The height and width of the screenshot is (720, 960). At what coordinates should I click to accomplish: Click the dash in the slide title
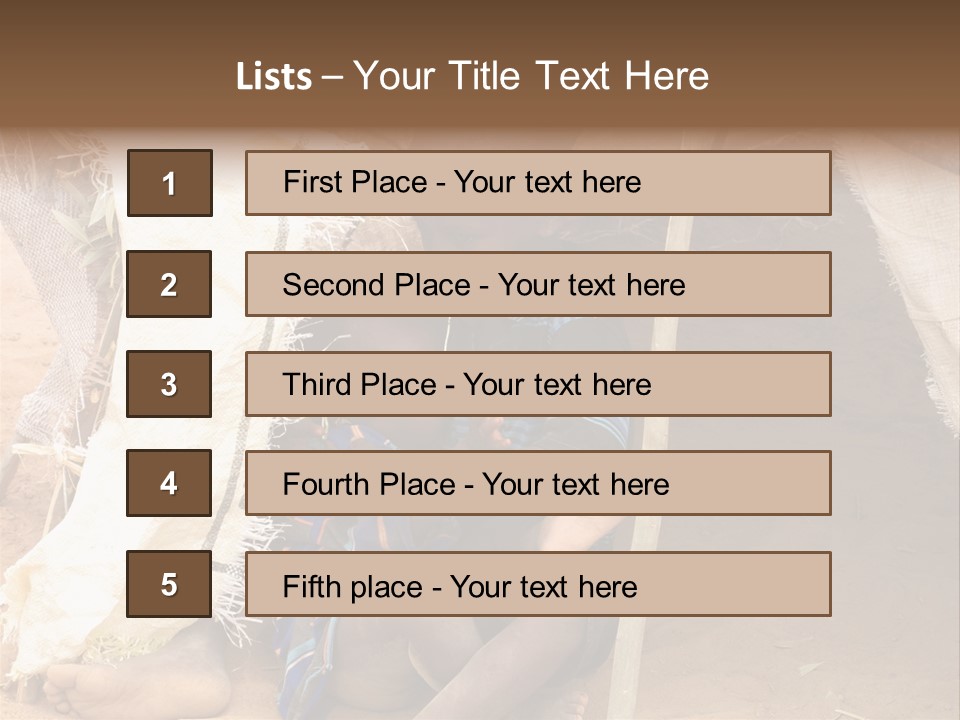[x=332, y=77]
